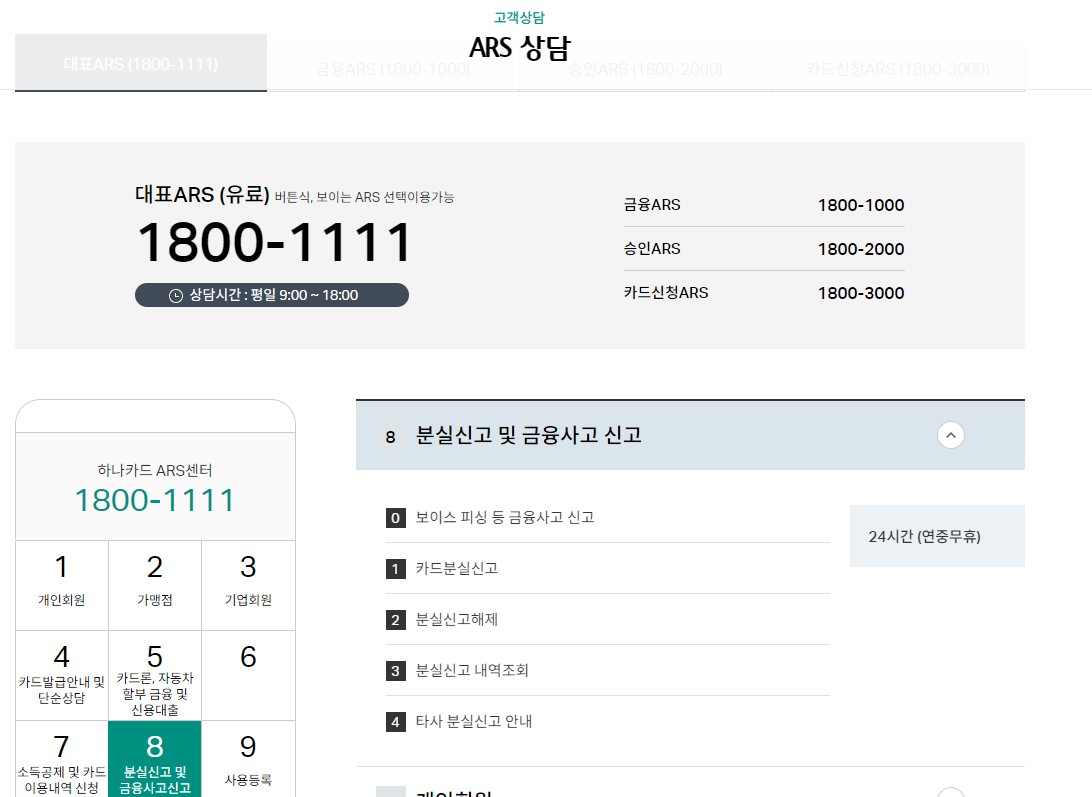Click the green 1800-1111 in phone mockup
1092x797 pixels.
155,500
